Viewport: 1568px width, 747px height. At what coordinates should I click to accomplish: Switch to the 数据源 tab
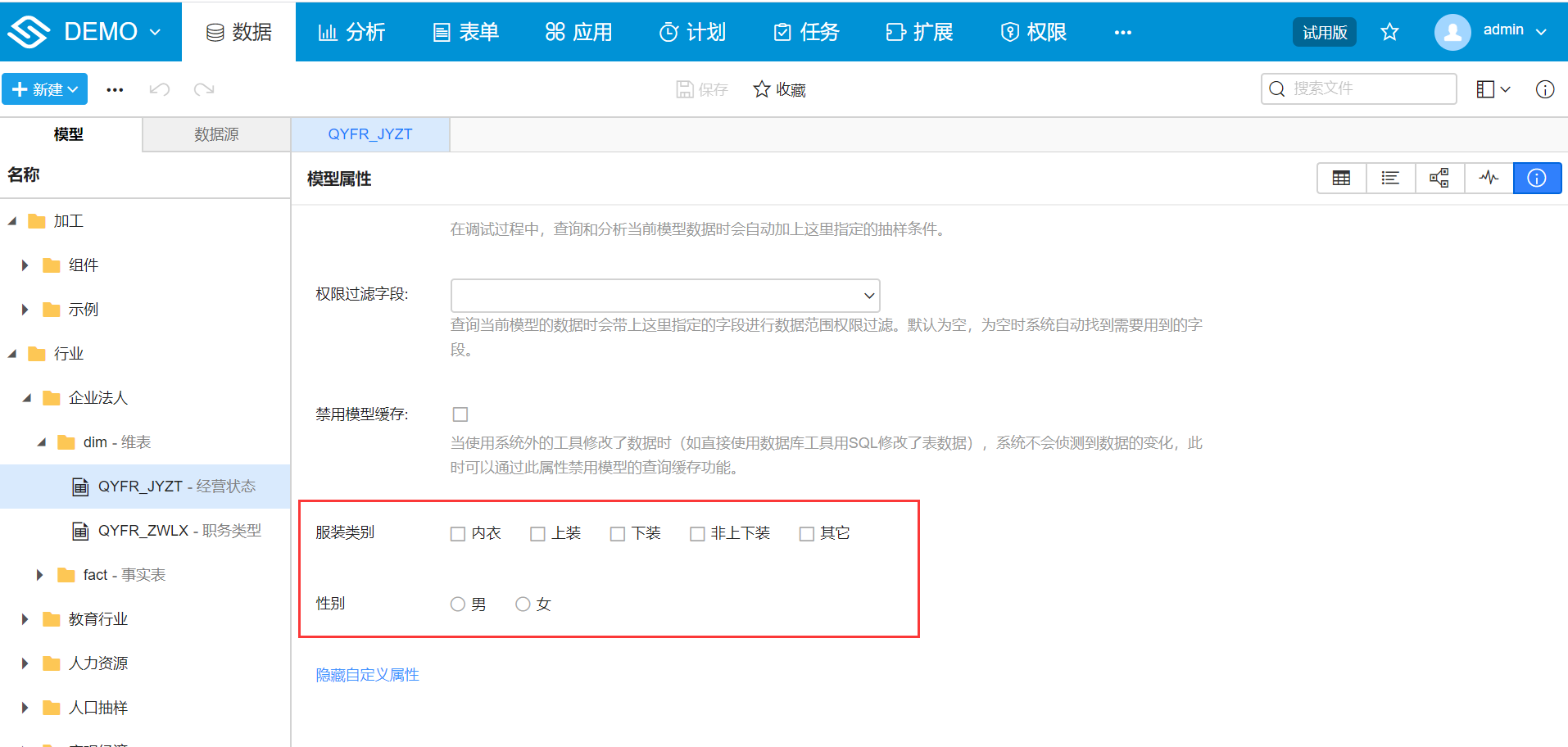click(215, 134)
